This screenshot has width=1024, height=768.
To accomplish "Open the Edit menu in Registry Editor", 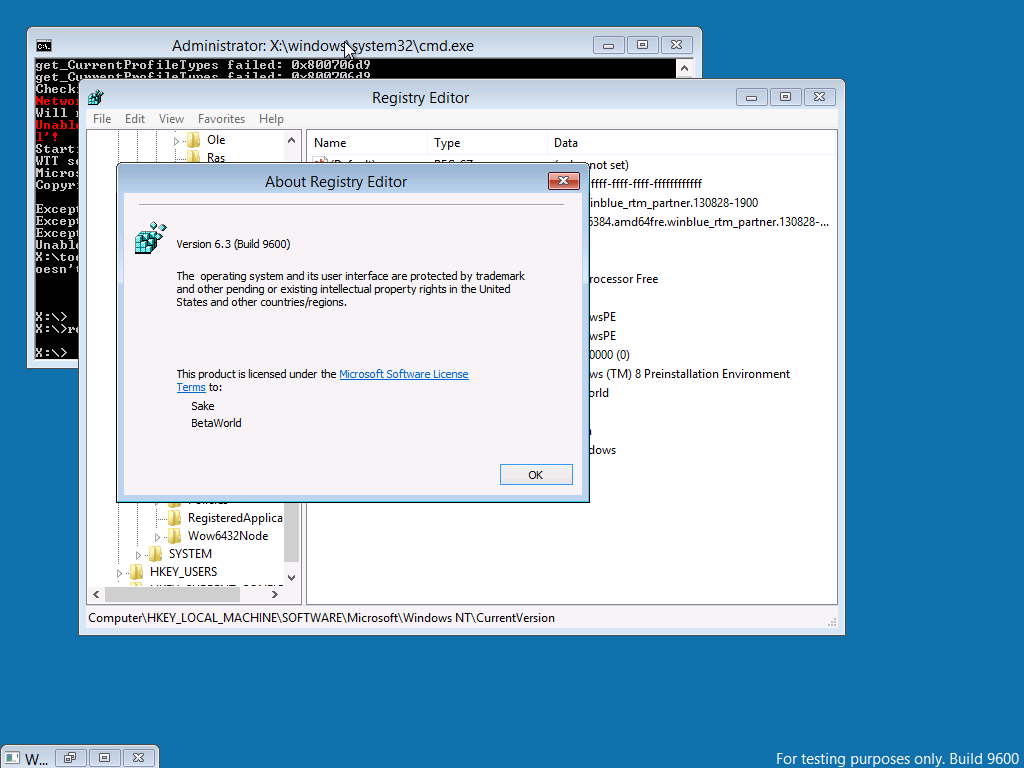I will (135, 119).
